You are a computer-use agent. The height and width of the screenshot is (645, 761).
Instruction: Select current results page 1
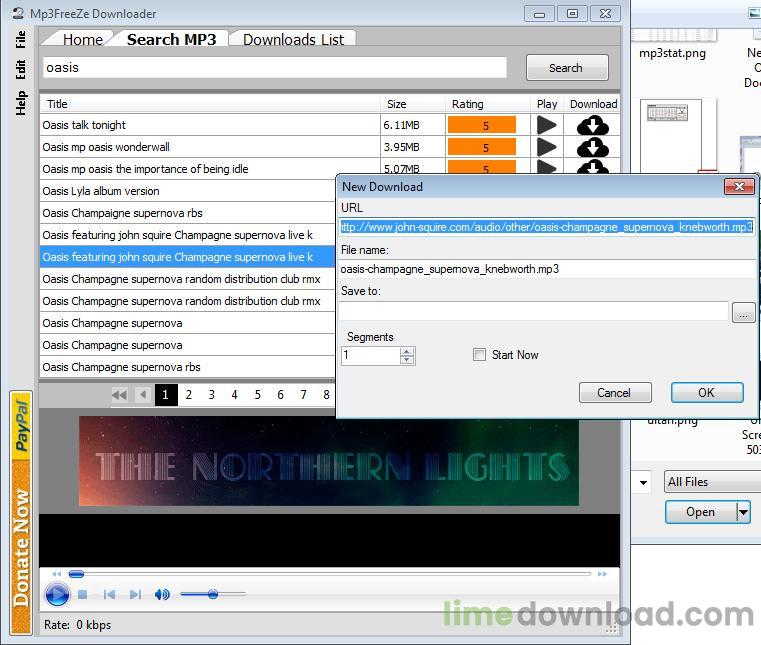(x=165, y=395)
